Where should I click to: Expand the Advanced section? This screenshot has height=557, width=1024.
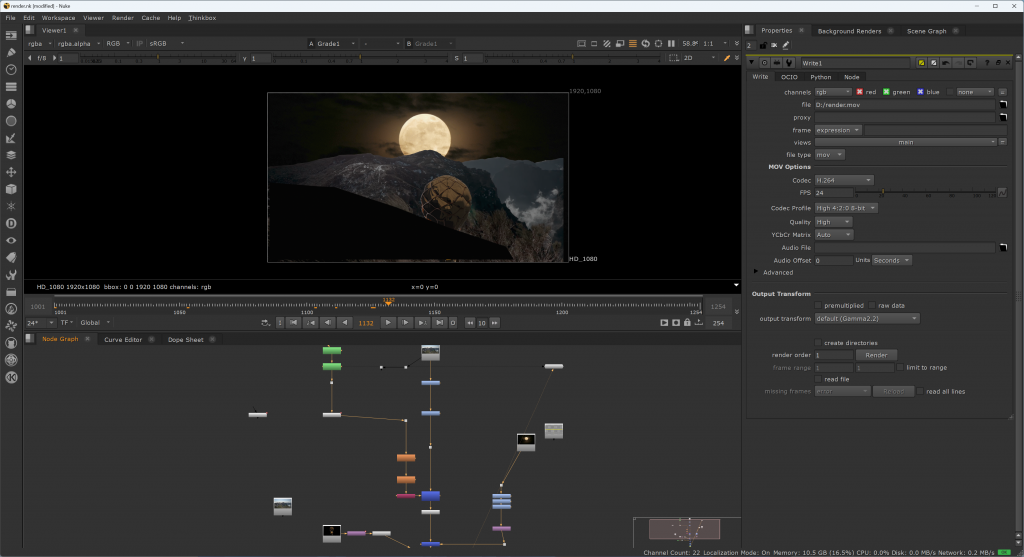[756, 272]
